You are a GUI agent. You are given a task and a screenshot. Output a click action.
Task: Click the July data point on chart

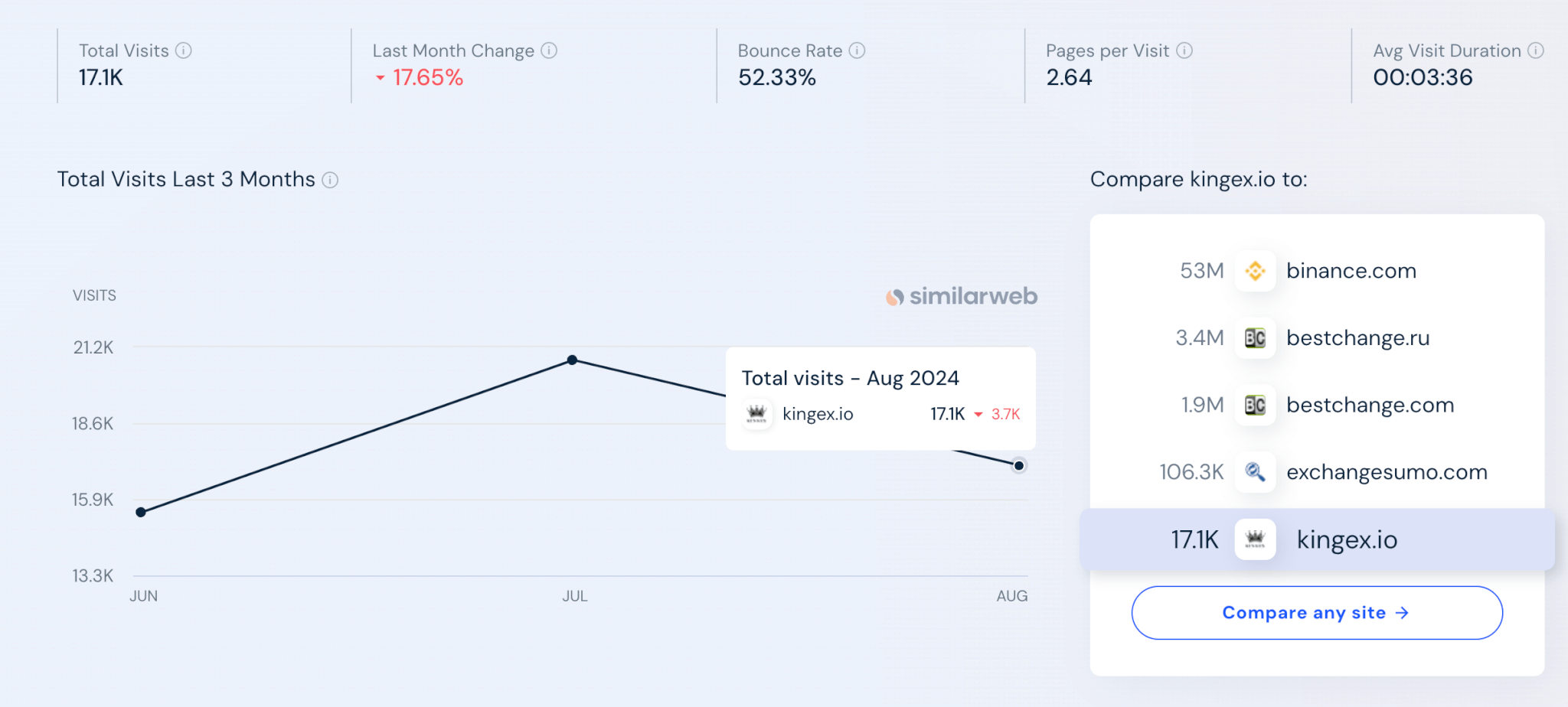[x=572, y=360]
